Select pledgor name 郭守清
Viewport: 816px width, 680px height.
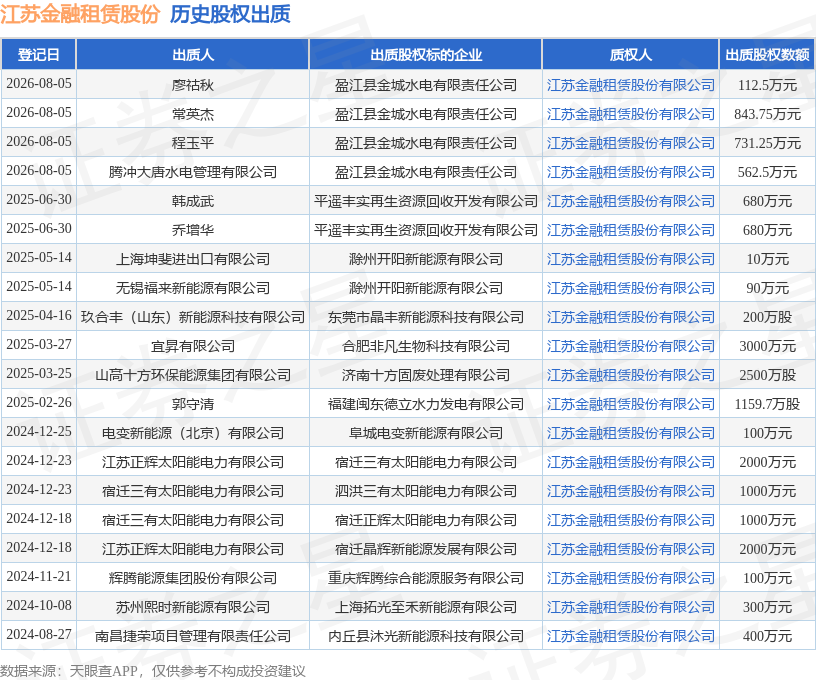point(193,404)
